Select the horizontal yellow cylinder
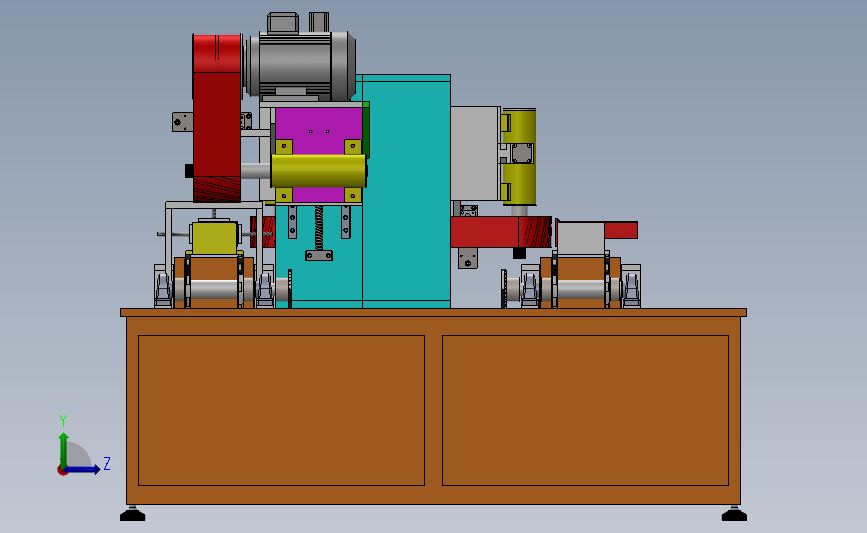Image resolution: width=867 pixels, height=533 pixels. [x=318, y=171]
